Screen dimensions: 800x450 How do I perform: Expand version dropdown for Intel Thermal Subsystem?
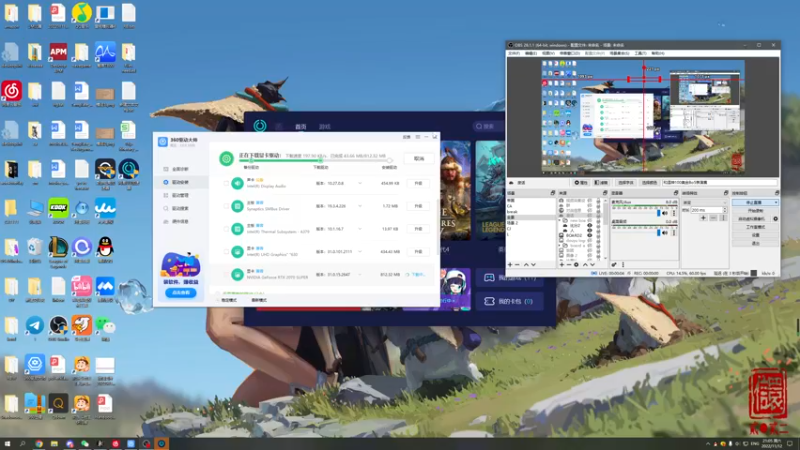click(360, 229)
